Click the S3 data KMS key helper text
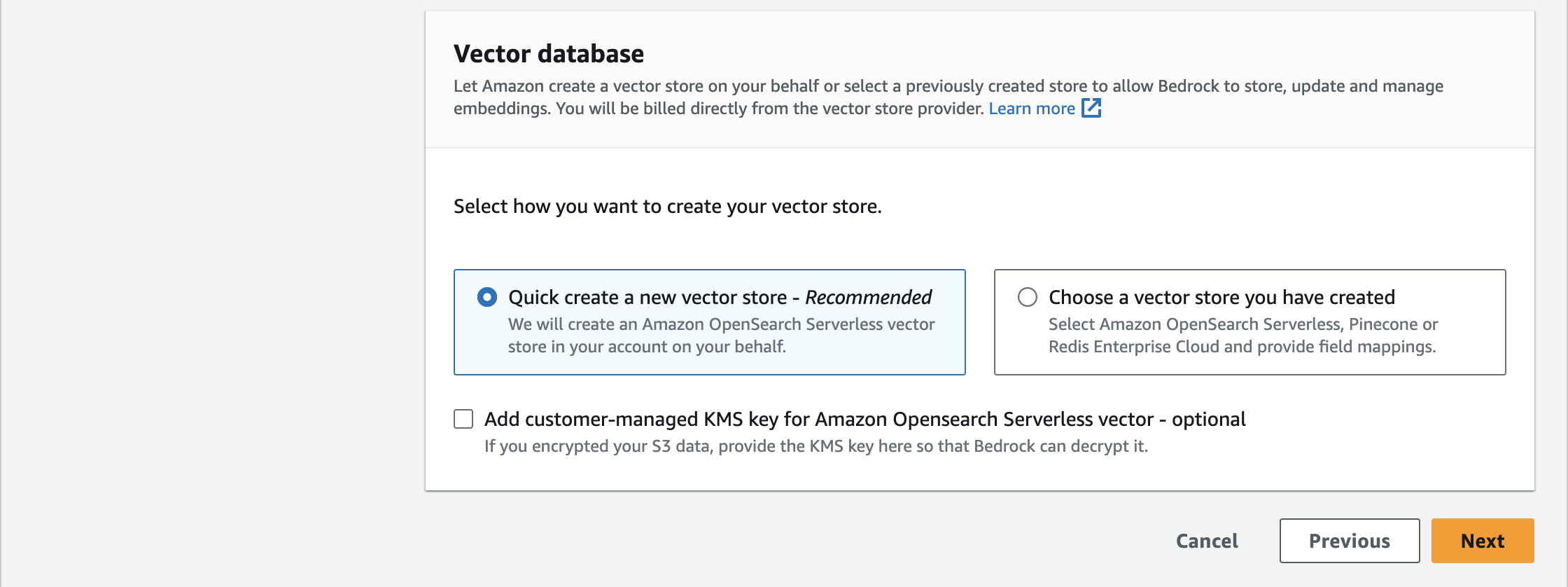Screen dimensions: 1568x587 815,446
